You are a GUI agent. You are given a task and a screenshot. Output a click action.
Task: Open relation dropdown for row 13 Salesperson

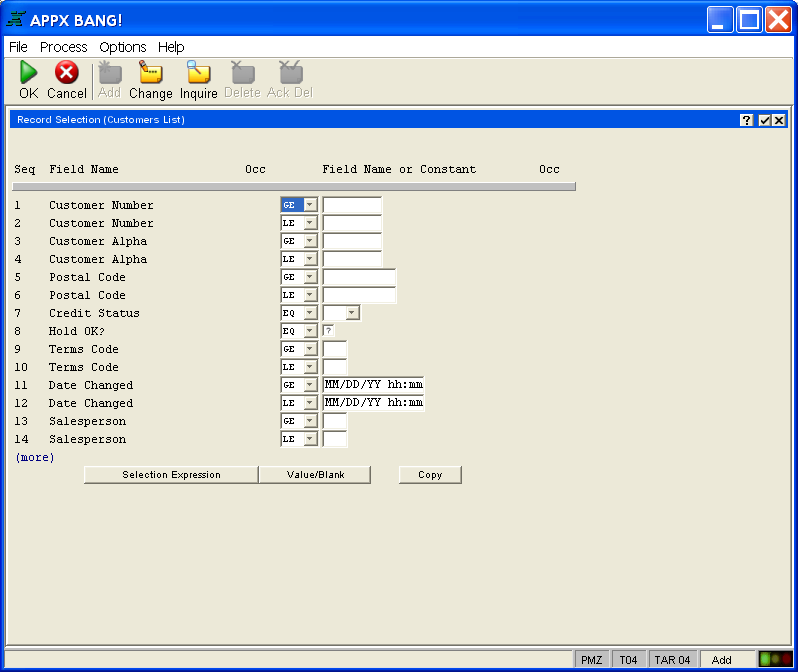310,421
